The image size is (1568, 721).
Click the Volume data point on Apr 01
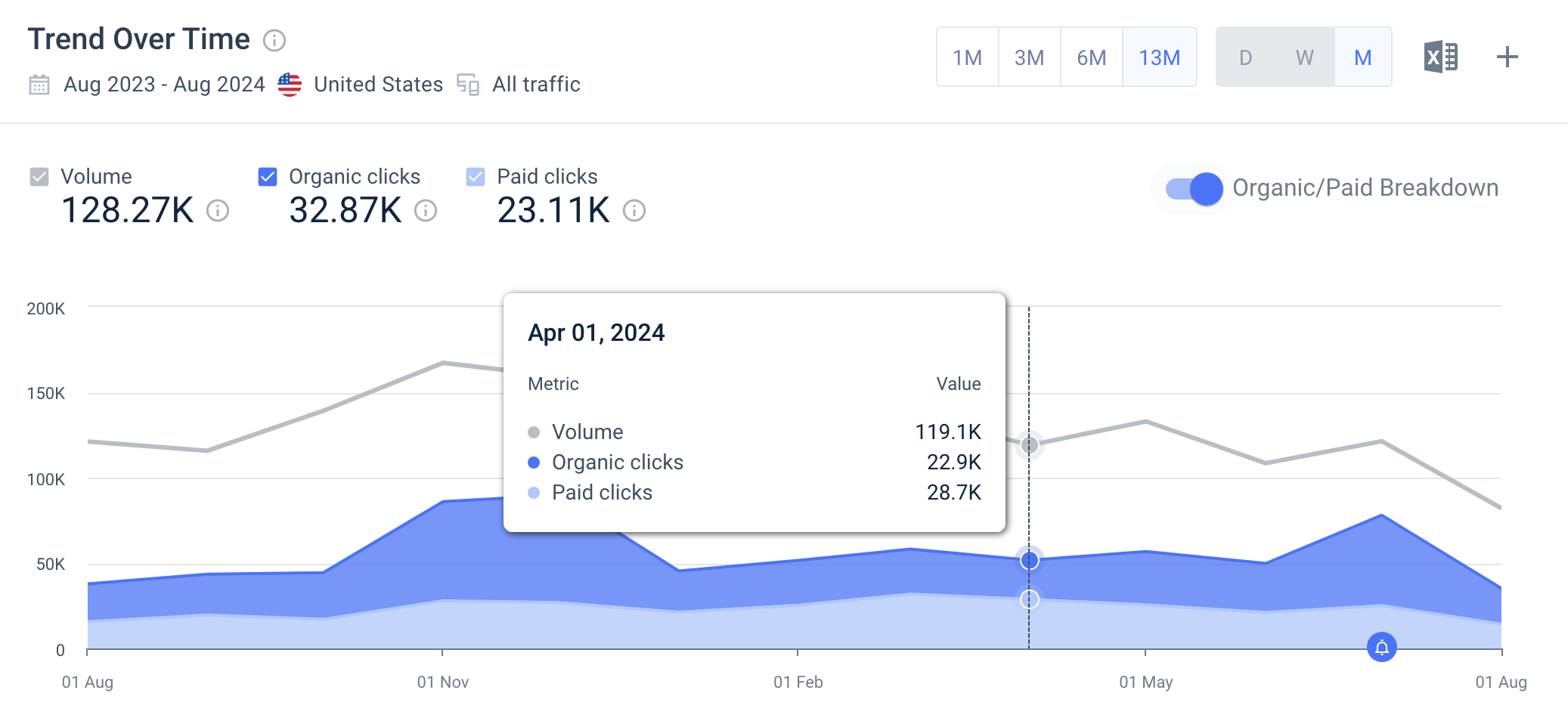pos(1029,444)
